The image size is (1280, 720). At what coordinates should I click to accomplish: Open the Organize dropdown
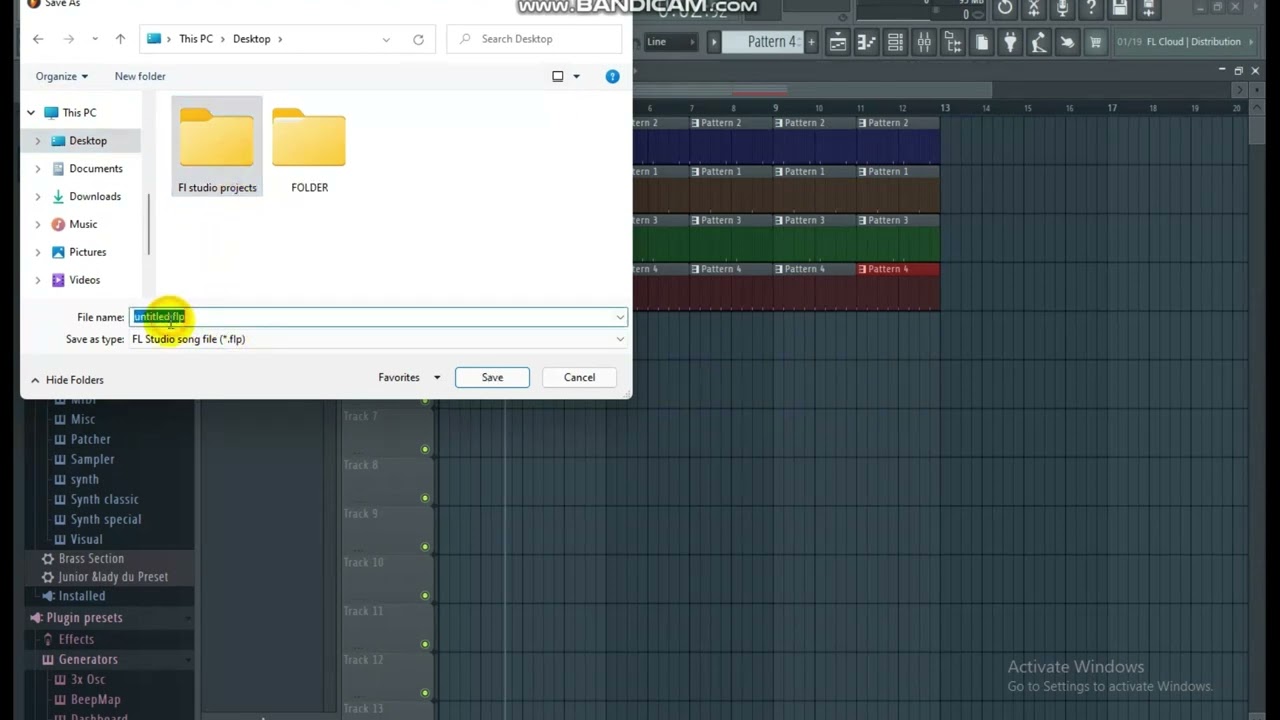tap(61, 76)
